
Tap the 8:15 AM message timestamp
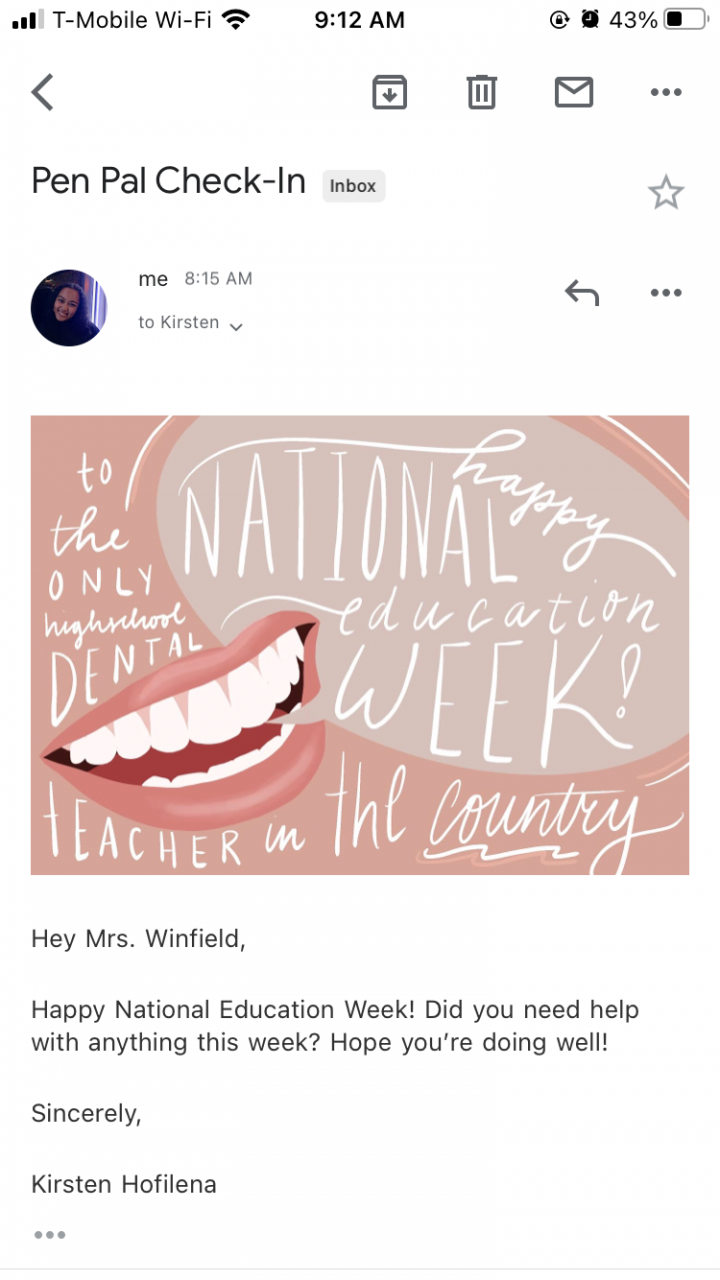pyautogui.click(x=218, y=279)
